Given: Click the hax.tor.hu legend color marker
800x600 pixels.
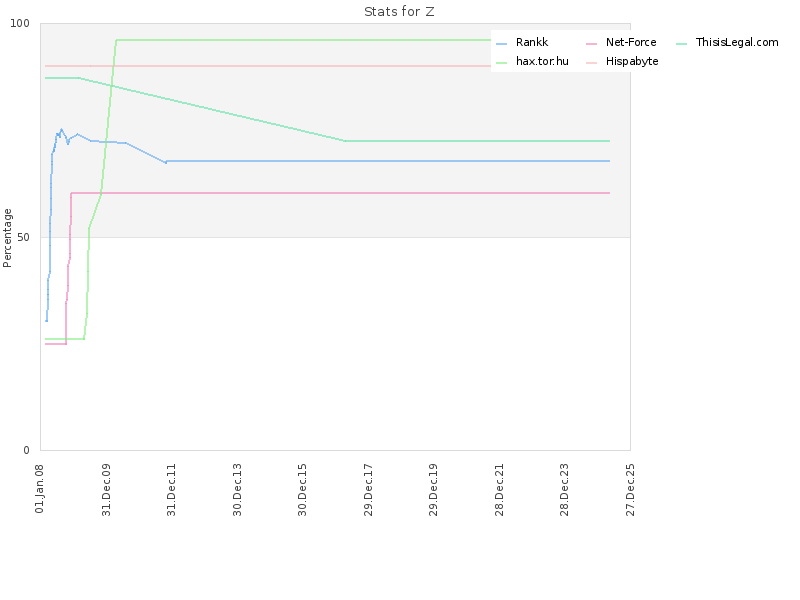Looking at the screenshot, I should [502, 62].
